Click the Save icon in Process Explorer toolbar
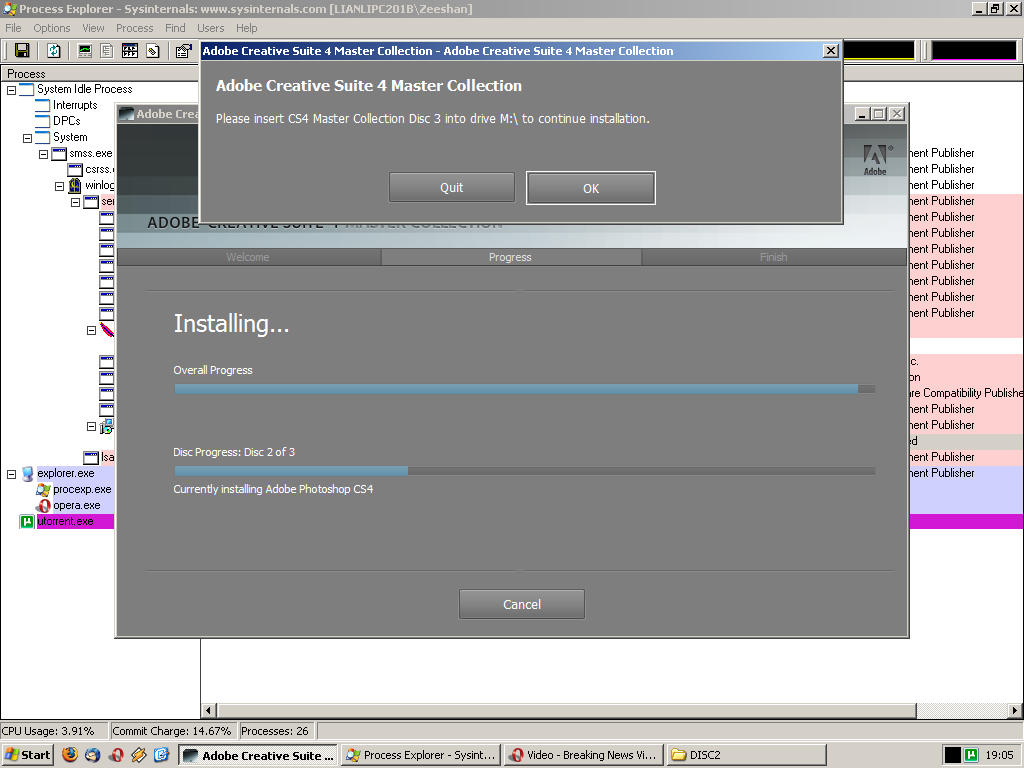This screenshot has width=1024, height=768. point(22,51)
